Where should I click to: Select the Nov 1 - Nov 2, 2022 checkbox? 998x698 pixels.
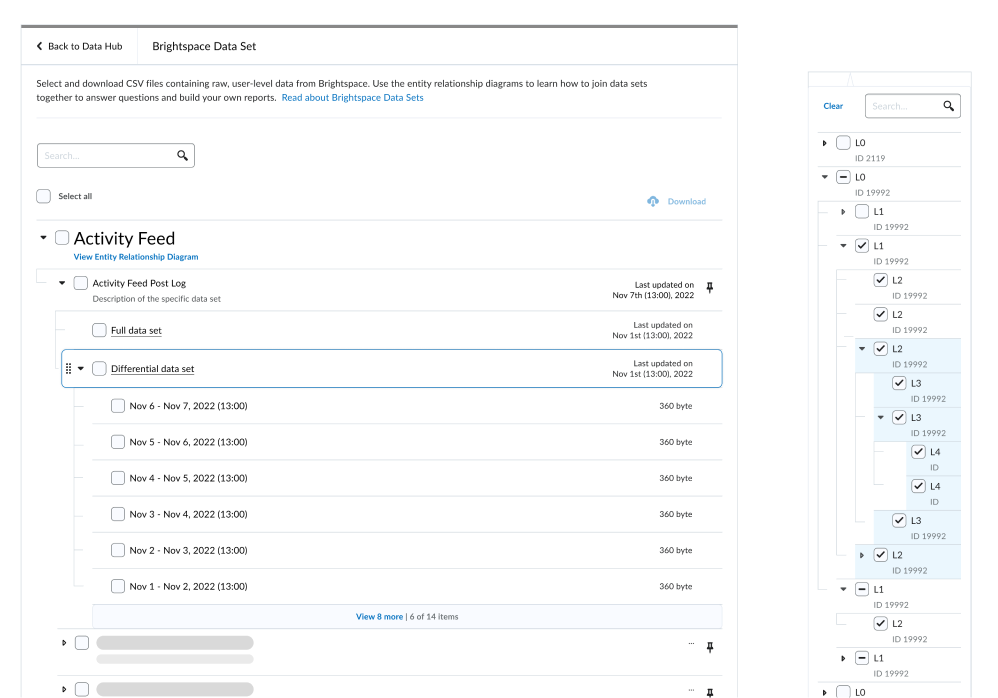118,586
